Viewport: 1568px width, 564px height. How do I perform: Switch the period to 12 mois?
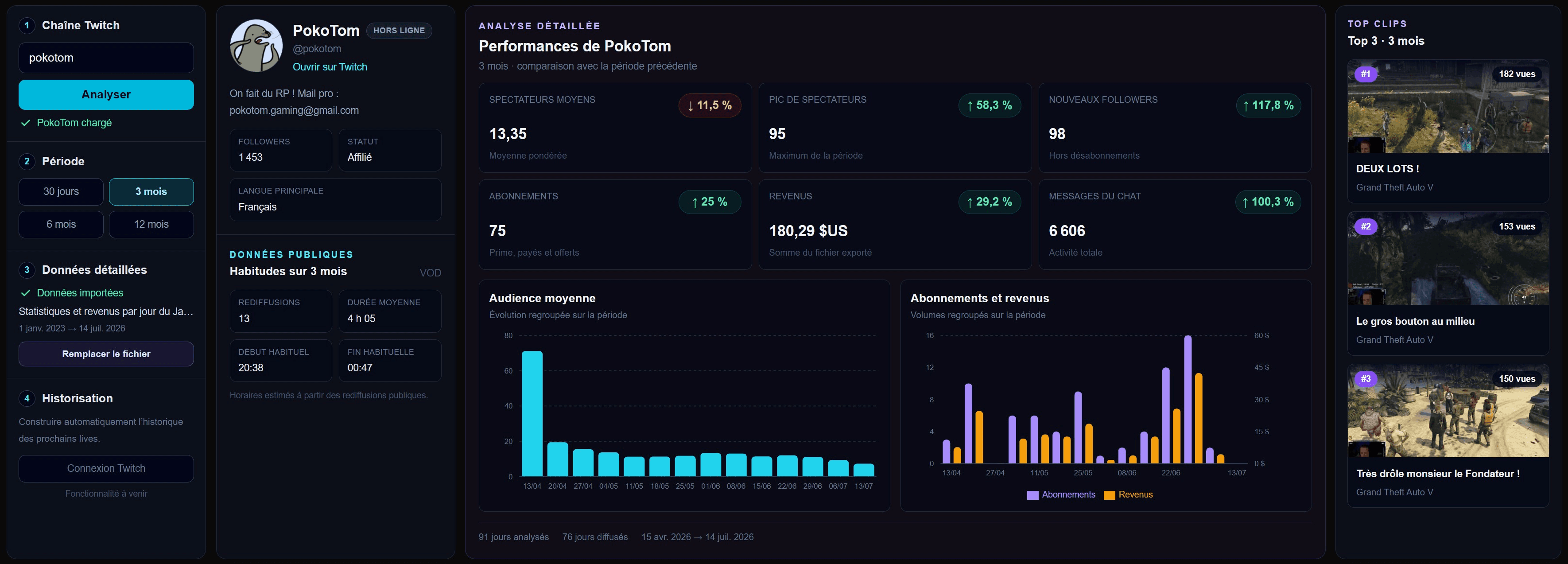click(x=151, y=224)
